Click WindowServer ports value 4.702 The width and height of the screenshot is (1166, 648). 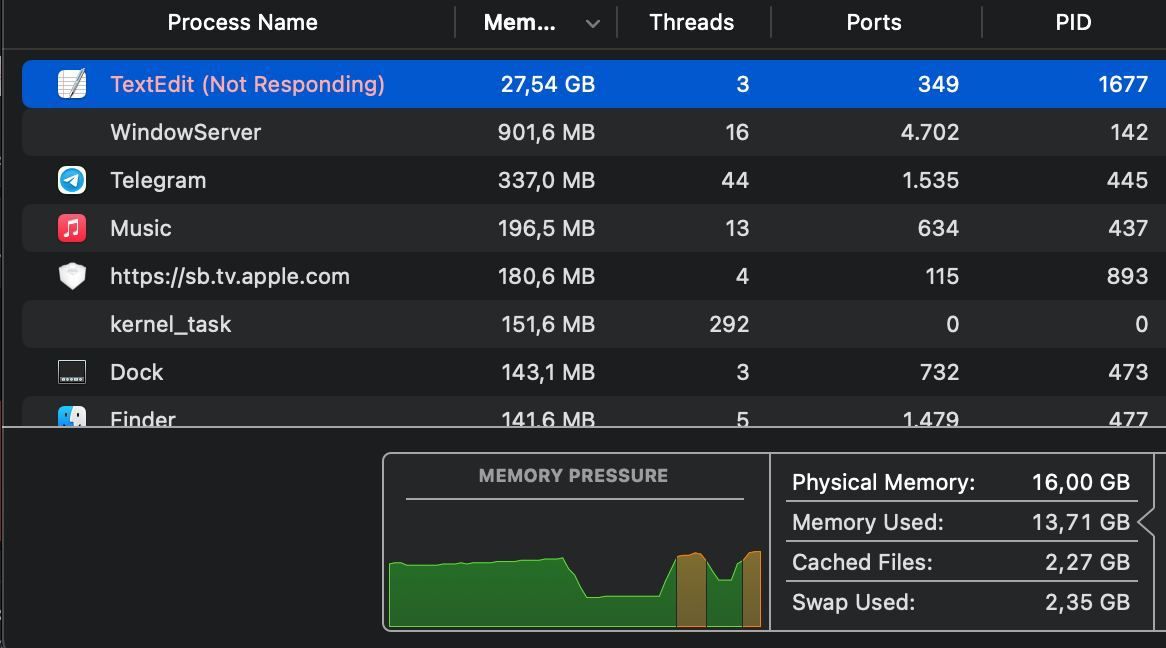930,132
